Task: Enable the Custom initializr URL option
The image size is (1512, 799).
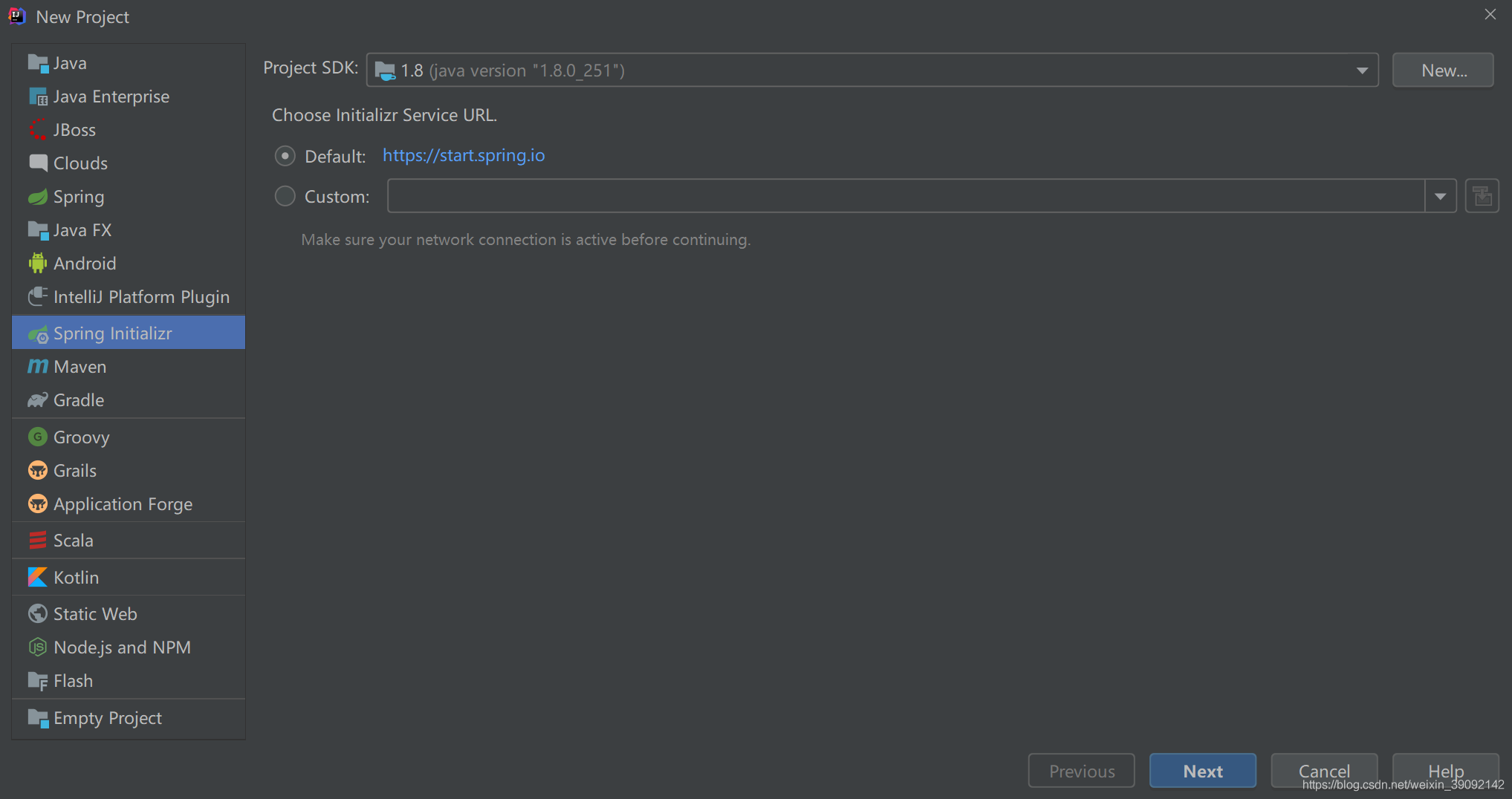Action: [x=285, y=195]
